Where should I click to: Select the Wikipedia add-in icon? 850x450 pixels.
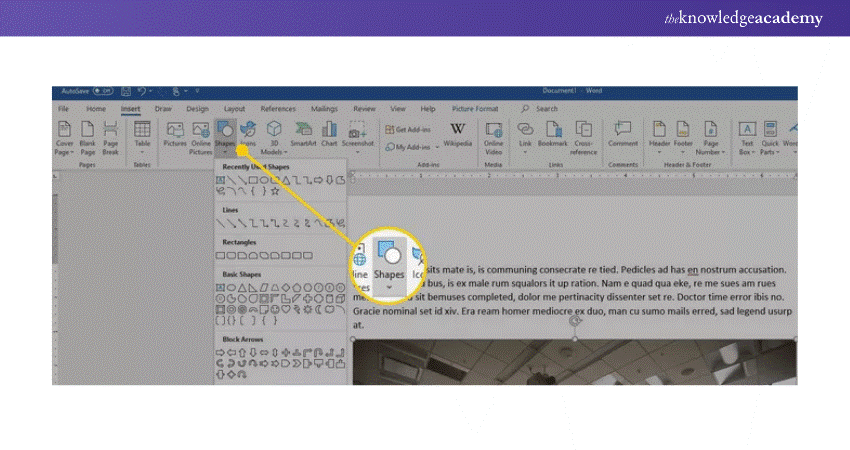pos(457,135)
